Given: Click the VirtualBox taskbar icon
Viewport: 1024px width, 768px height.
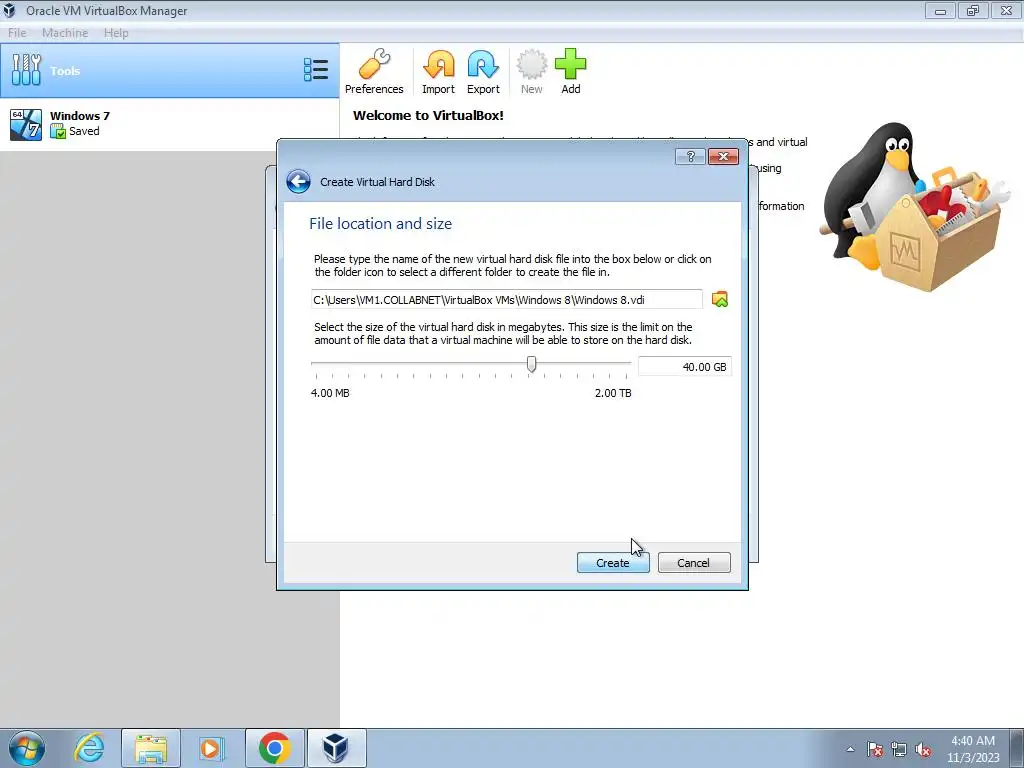Looking at the screenshot, I should coord(336,748).
